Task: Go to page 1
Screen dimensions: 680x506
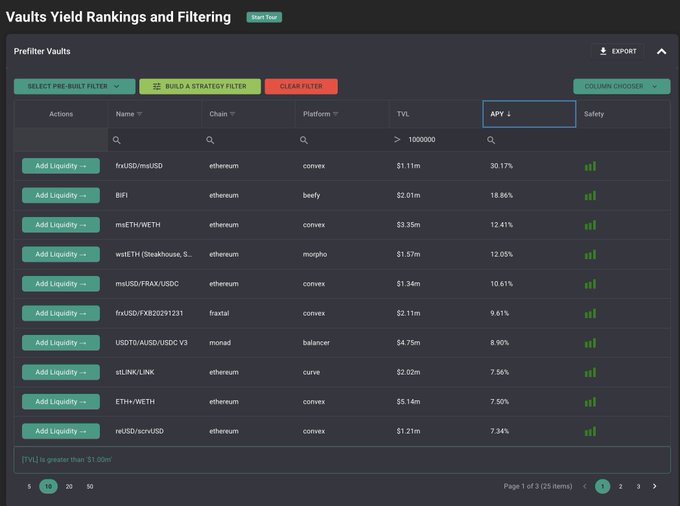Action: point(602,486)
